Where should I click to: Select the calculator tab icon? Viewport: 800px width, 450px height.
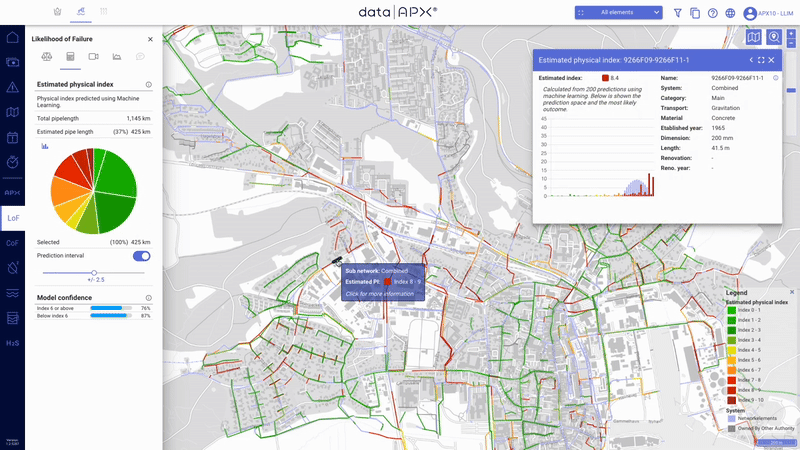(71, 57)
